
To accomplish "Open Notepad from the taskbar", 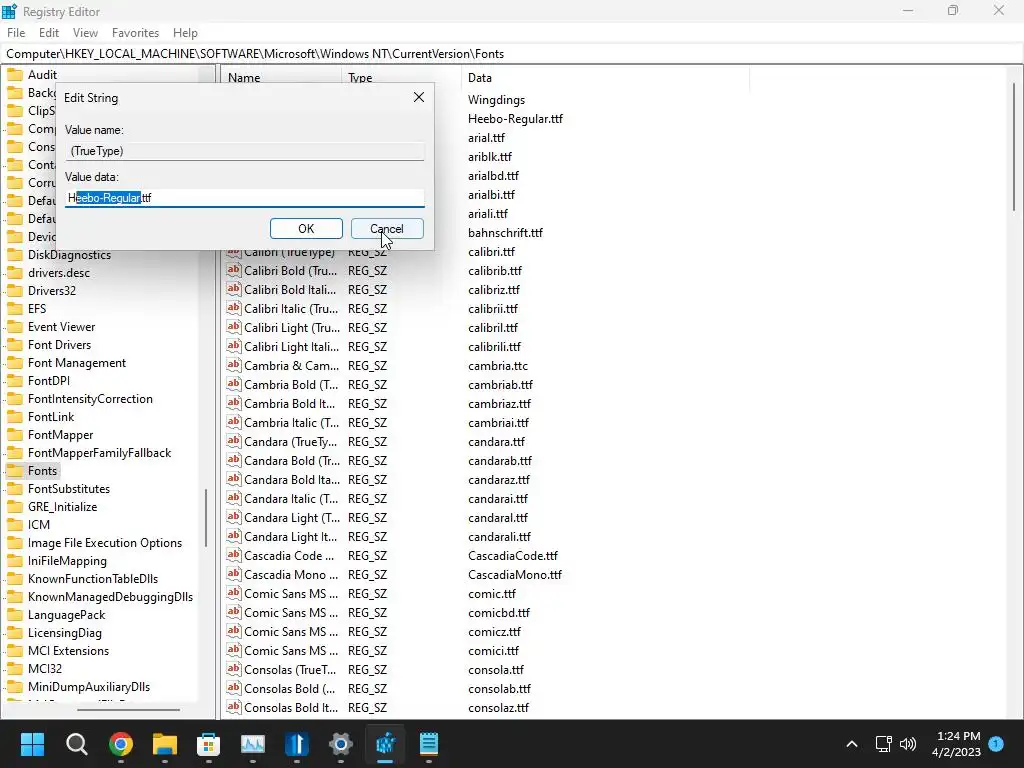I will pos(429,744).
